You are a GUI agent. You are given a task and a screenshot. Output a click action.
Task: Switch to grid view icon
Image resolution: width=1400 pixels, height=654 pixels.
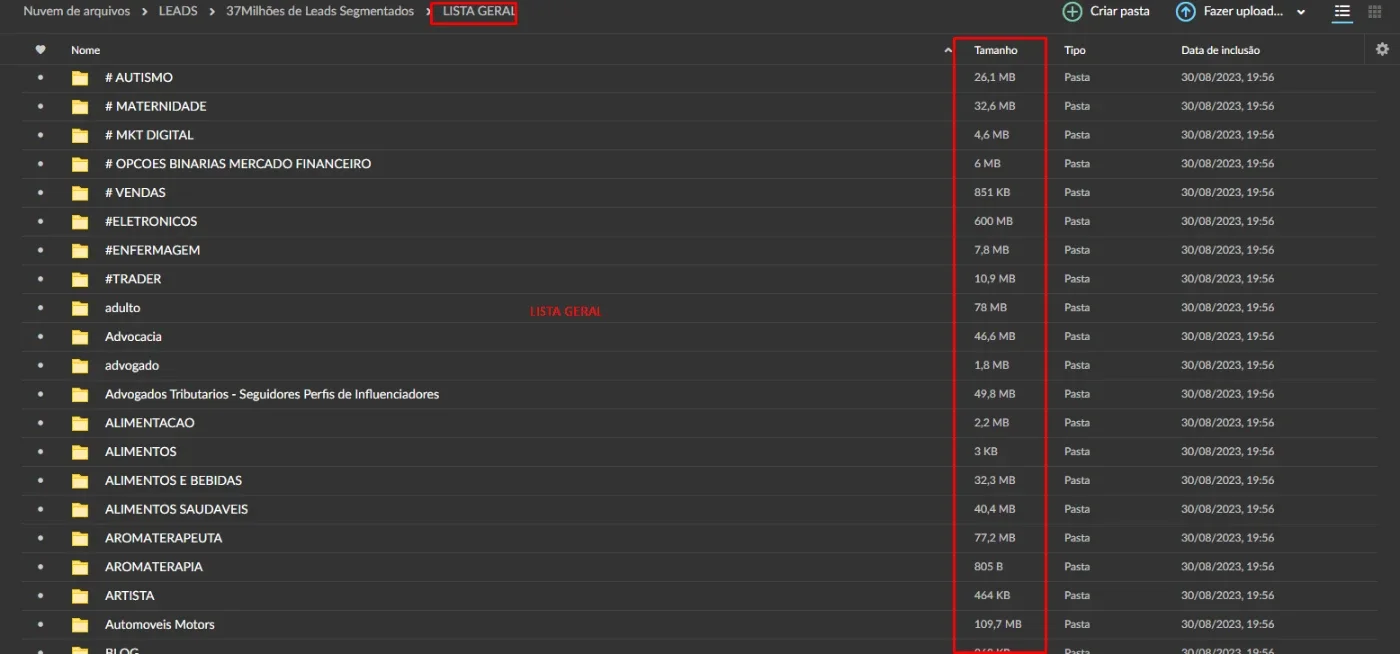tap(1374, 12)
